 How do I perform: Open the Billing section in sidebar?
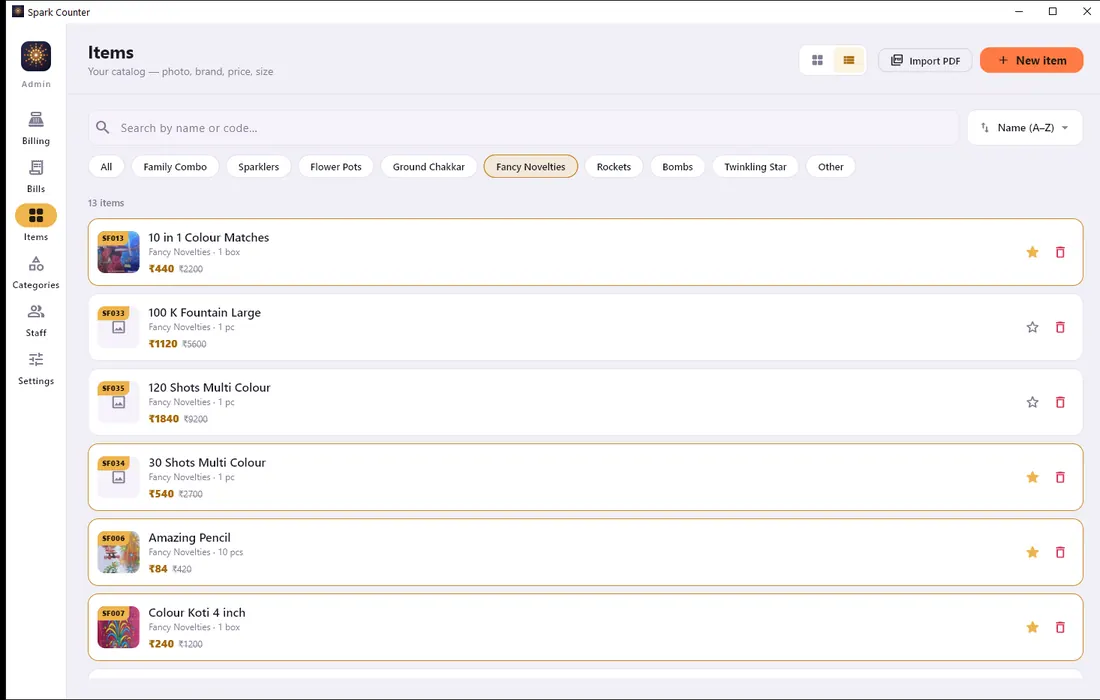click(36, 128)
